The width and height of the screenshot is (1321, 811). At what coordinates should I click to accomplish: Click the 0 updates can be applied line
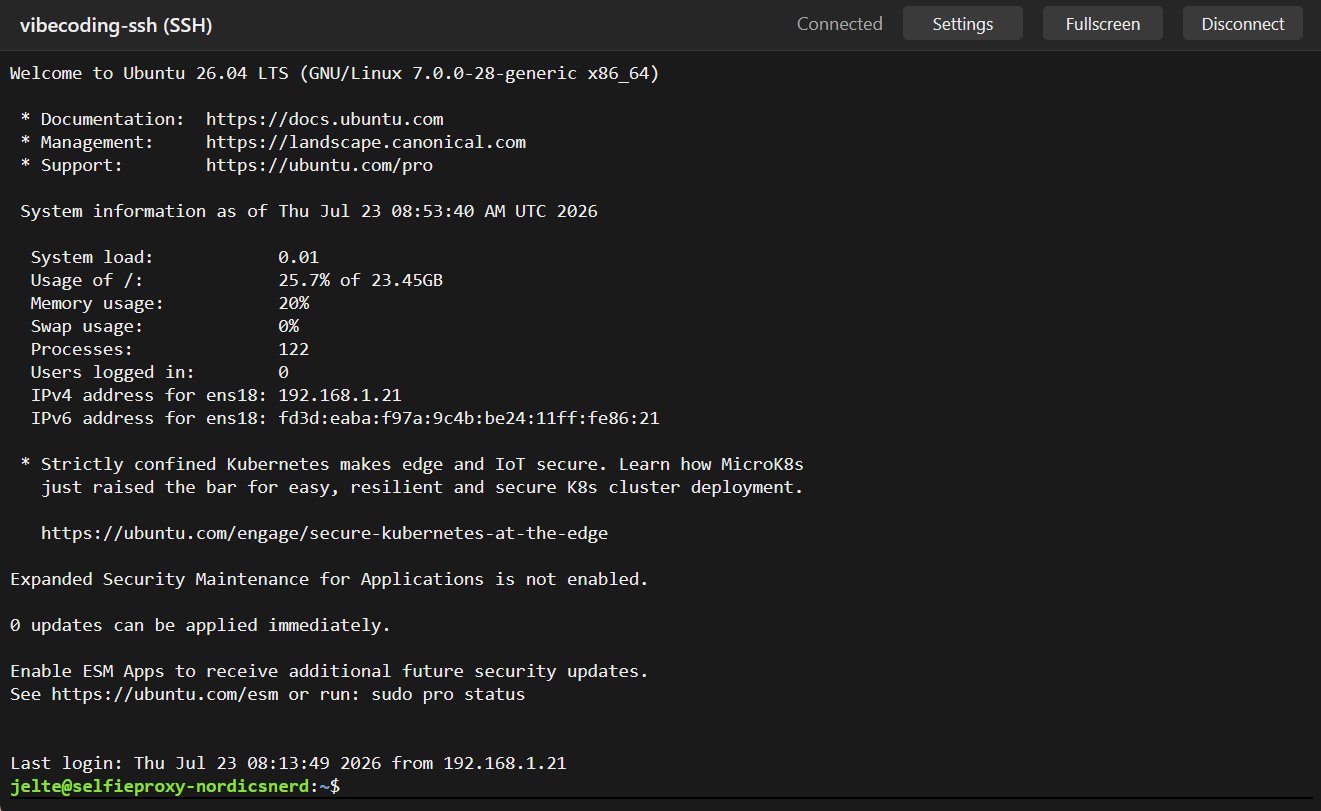click(x=200, y=625)
